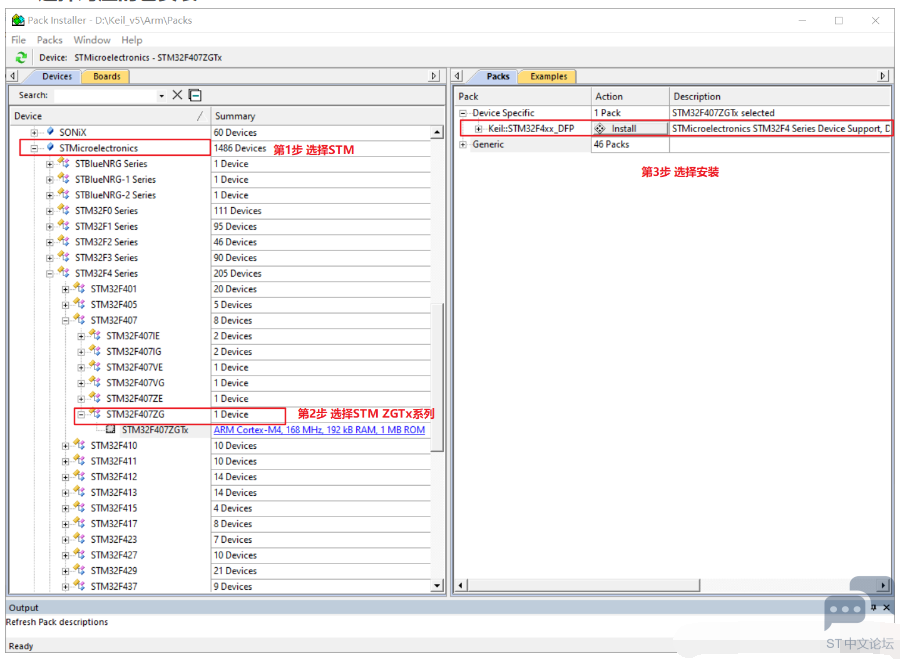
Task: Expand the Keil::STM32F4xx_DFP pack node
Action: point(479,128)
